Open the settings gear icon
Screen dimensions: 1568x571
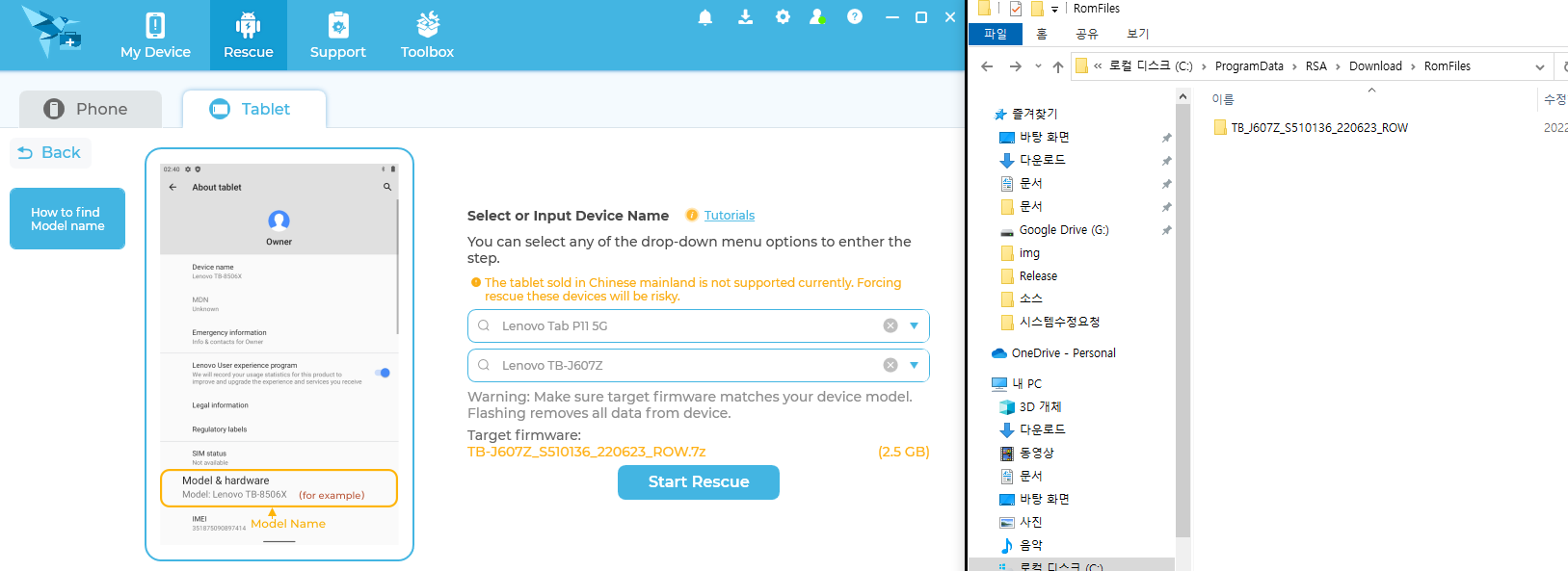pos(783,17)
